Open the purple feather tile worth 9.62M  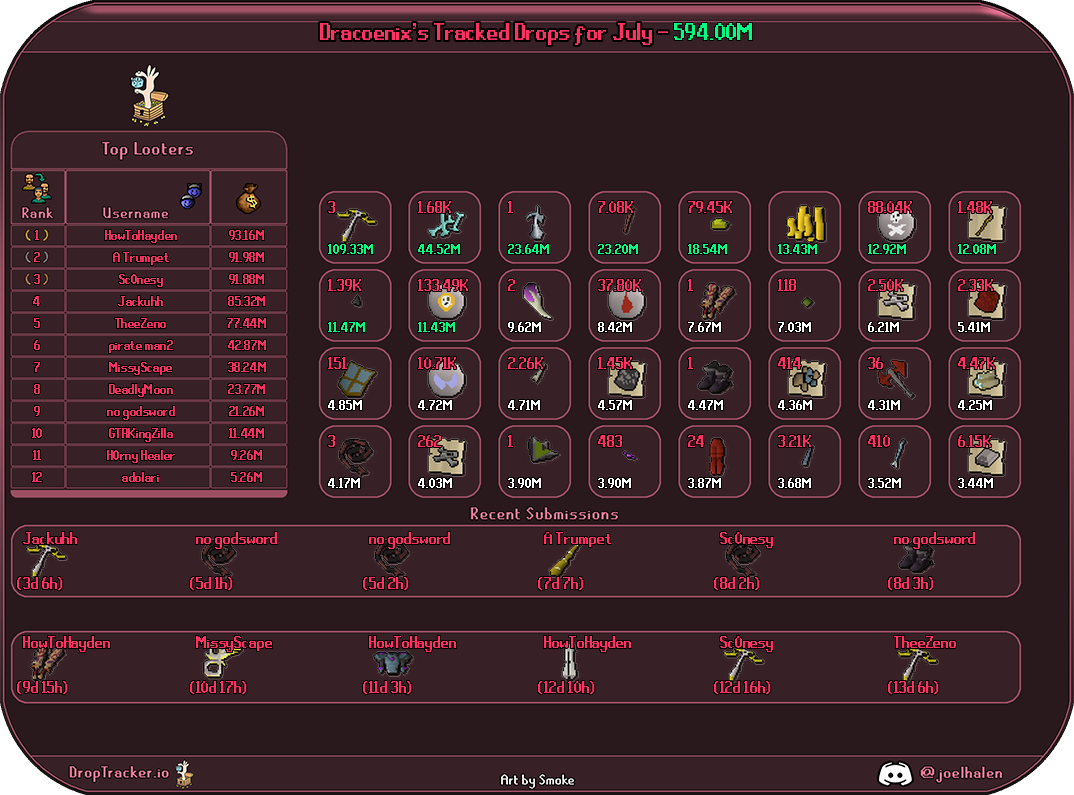click(534, 305)
